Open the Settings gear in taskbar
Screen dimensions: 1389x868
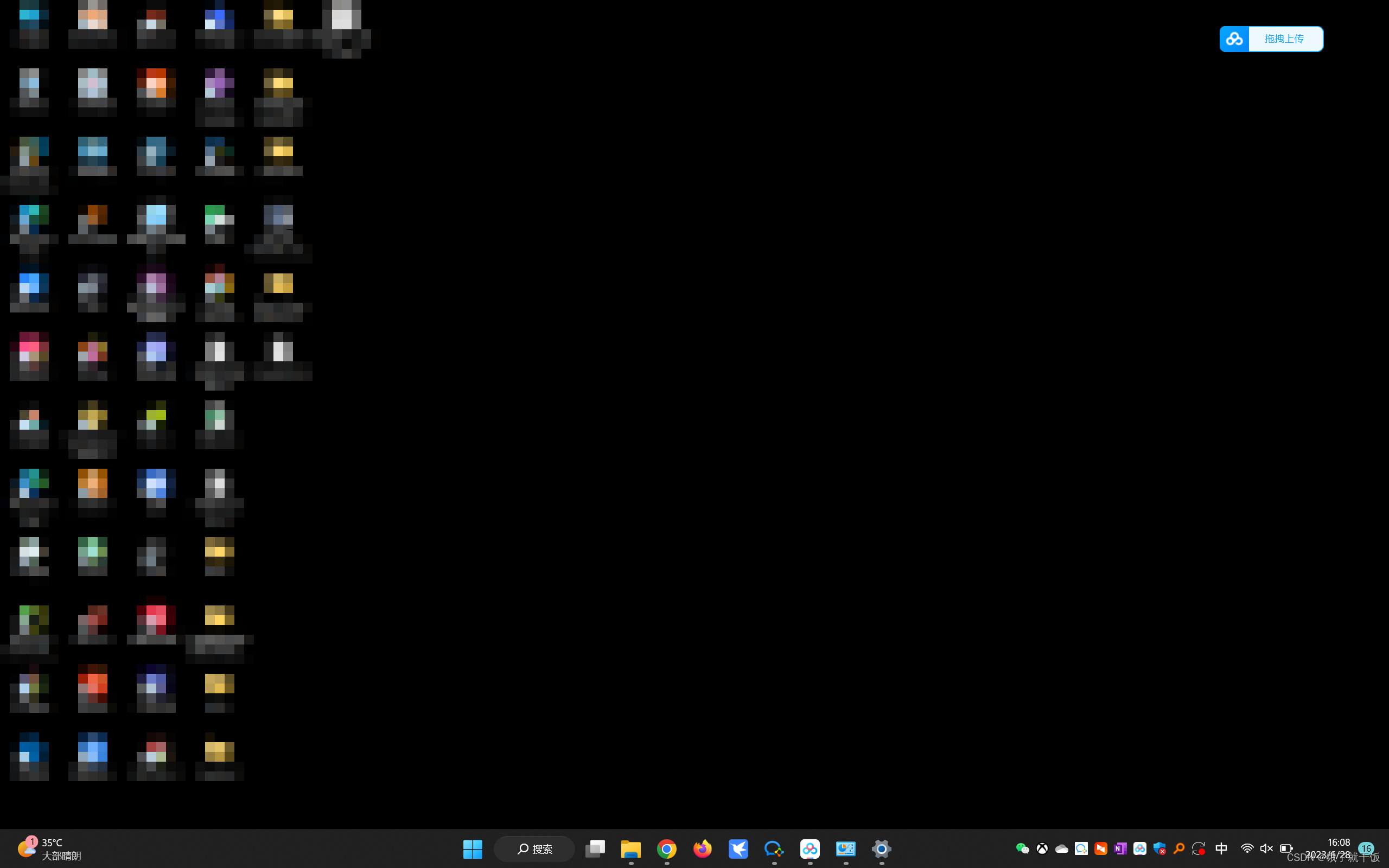point(881,848)
